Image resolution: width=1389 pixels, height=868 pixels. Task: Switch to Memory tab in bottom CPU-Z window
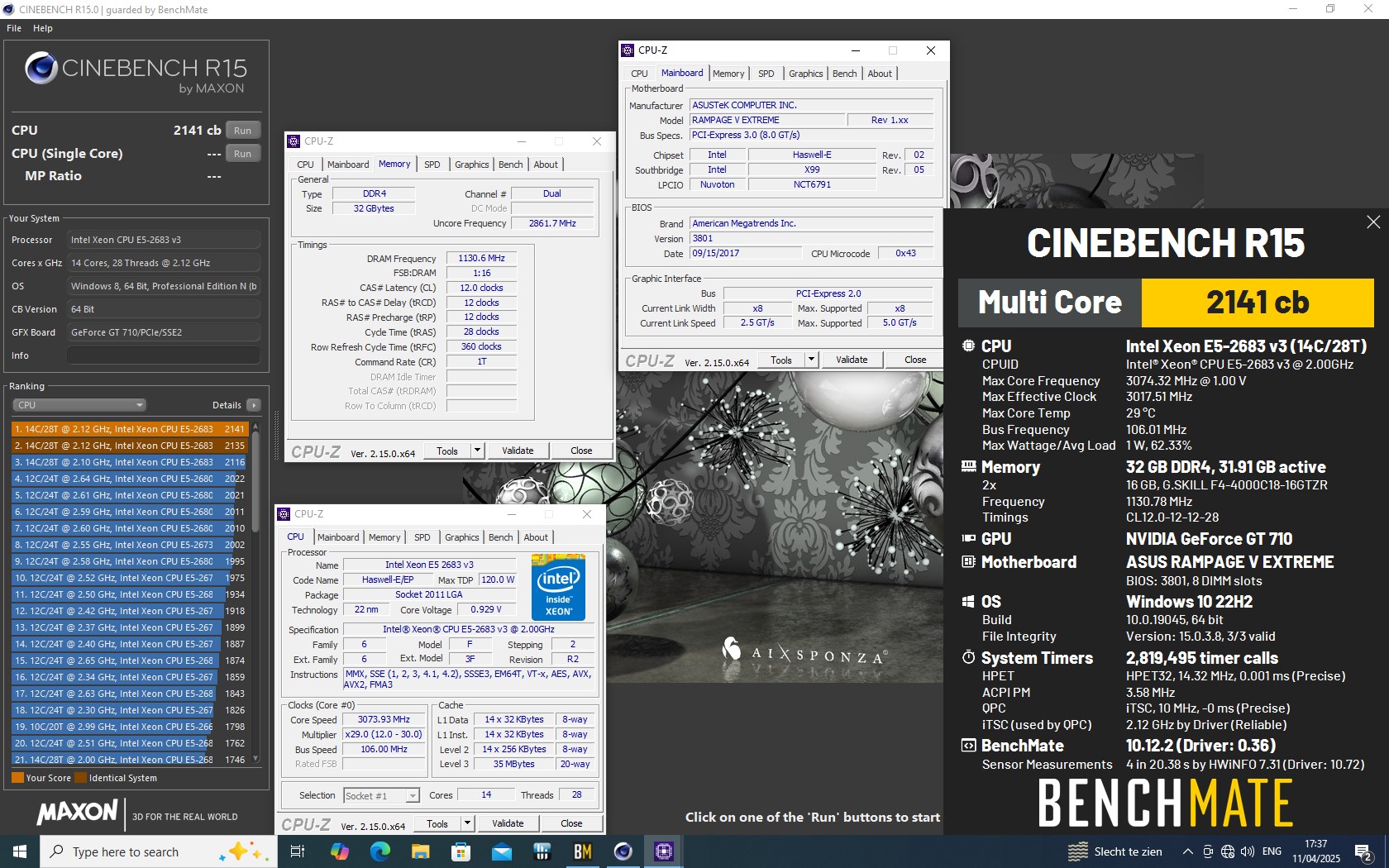point(384,537)
